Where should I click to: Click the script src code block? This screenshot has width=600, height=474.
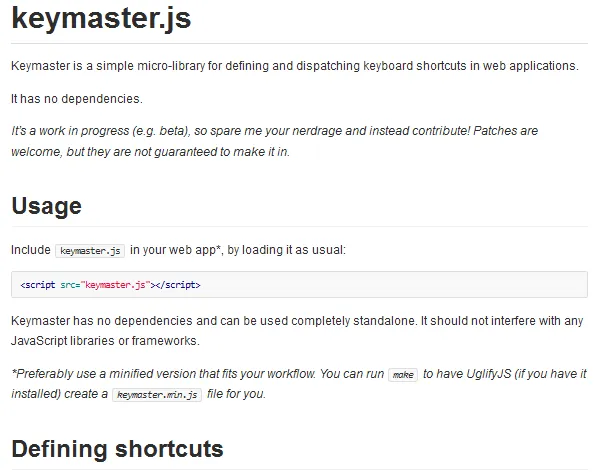click(300, 285)
